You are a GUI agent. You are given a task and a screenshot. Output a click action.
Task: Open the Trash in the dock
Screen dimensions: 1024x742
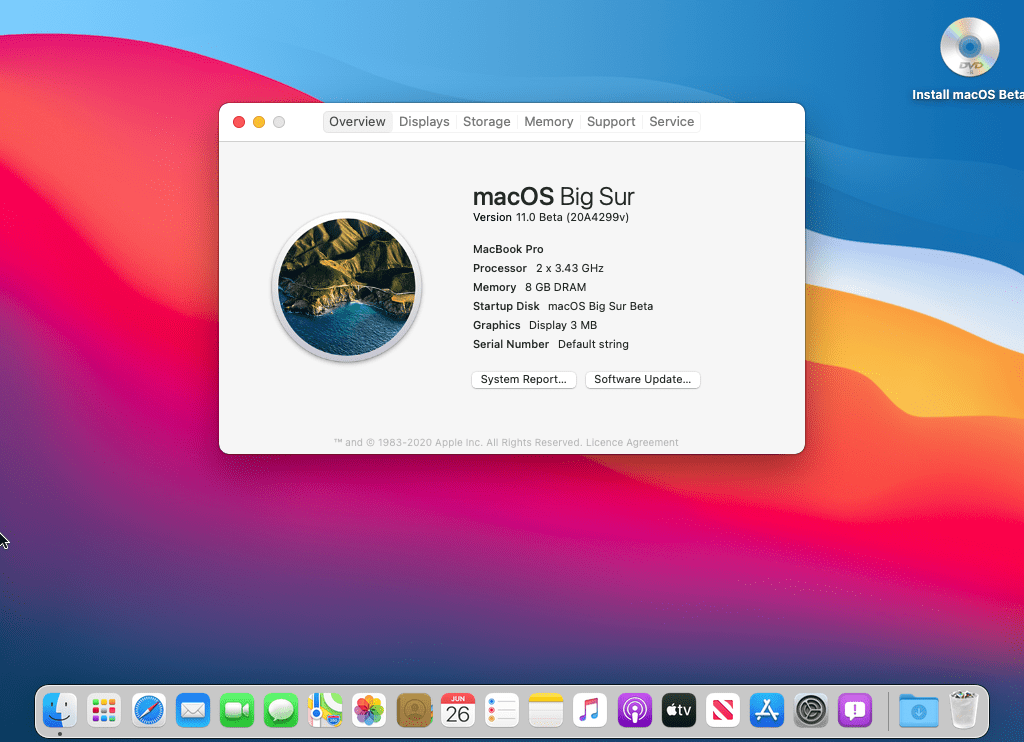click(963, 710)
